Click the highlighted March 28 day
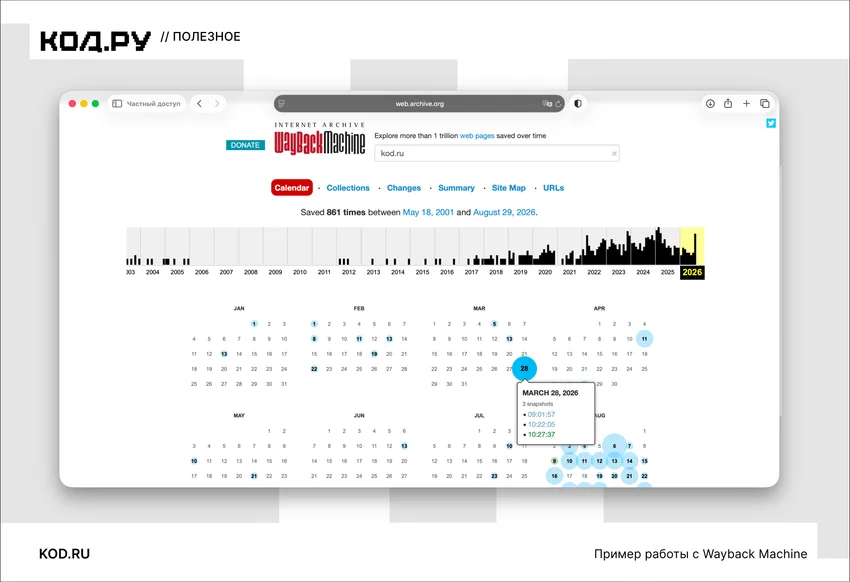The width and height of the screenshot is (850, 582). pos(524,368)
